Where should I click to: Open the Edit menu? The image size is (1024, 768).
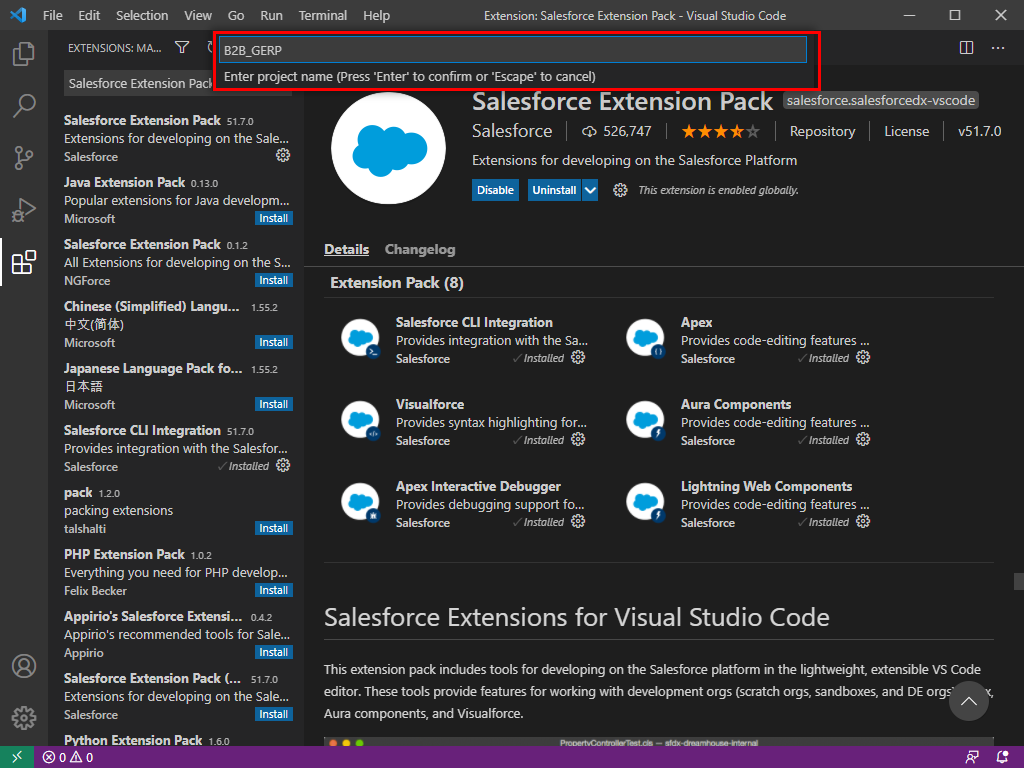[x=89, y=15]
